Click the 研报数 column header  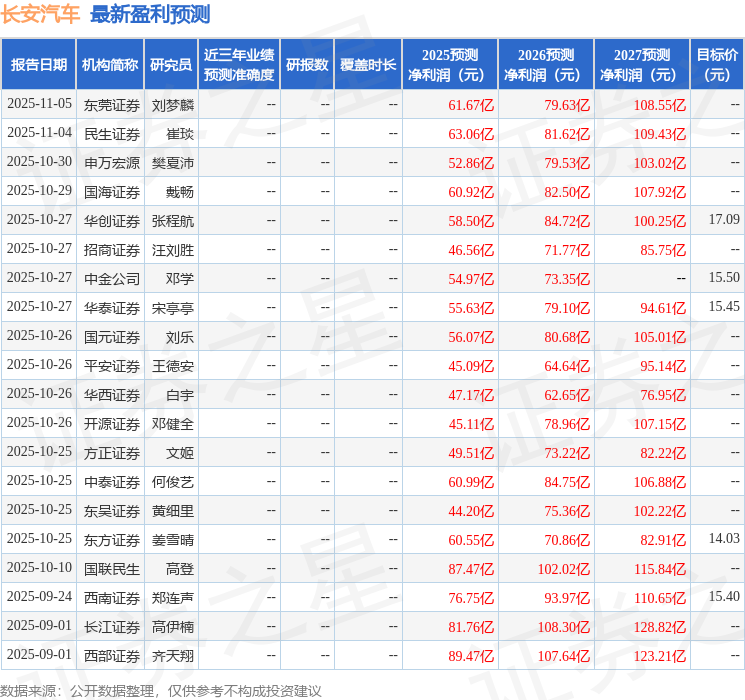pyautogui.click(x=307, y=65)
